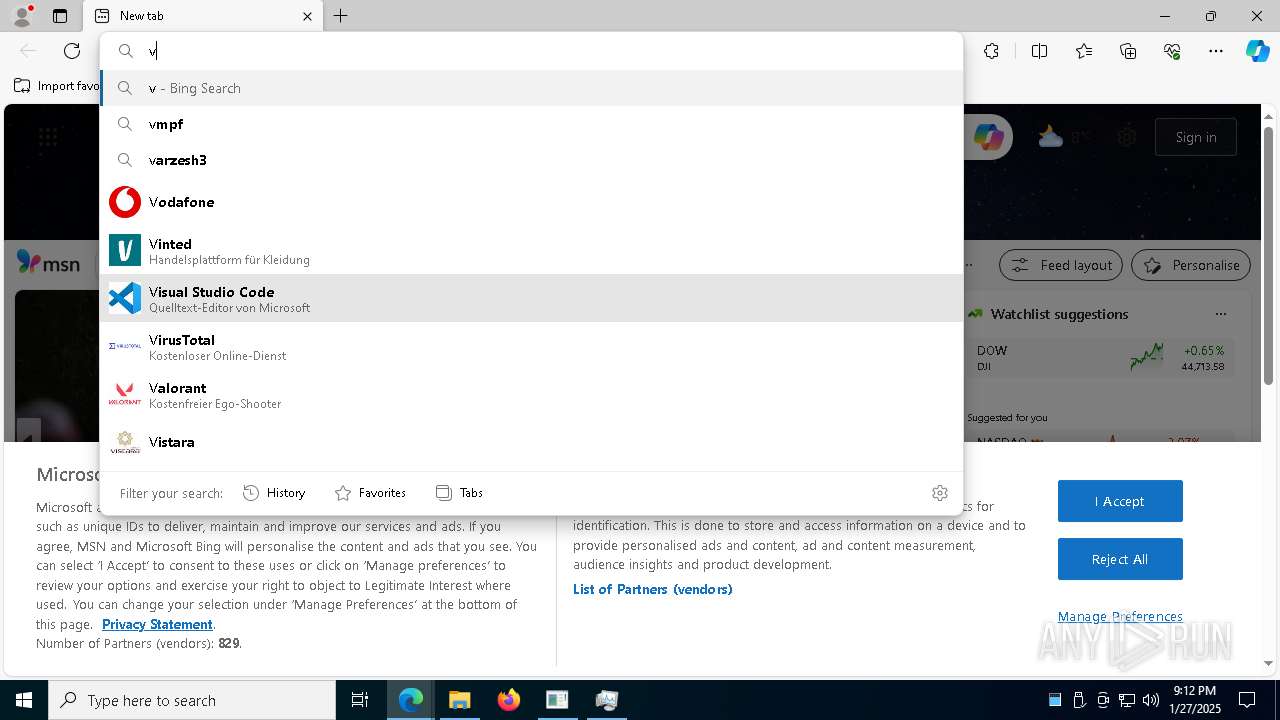Open Watchlist suggestions more options
1280x720 pixels.
[1220, 314]
